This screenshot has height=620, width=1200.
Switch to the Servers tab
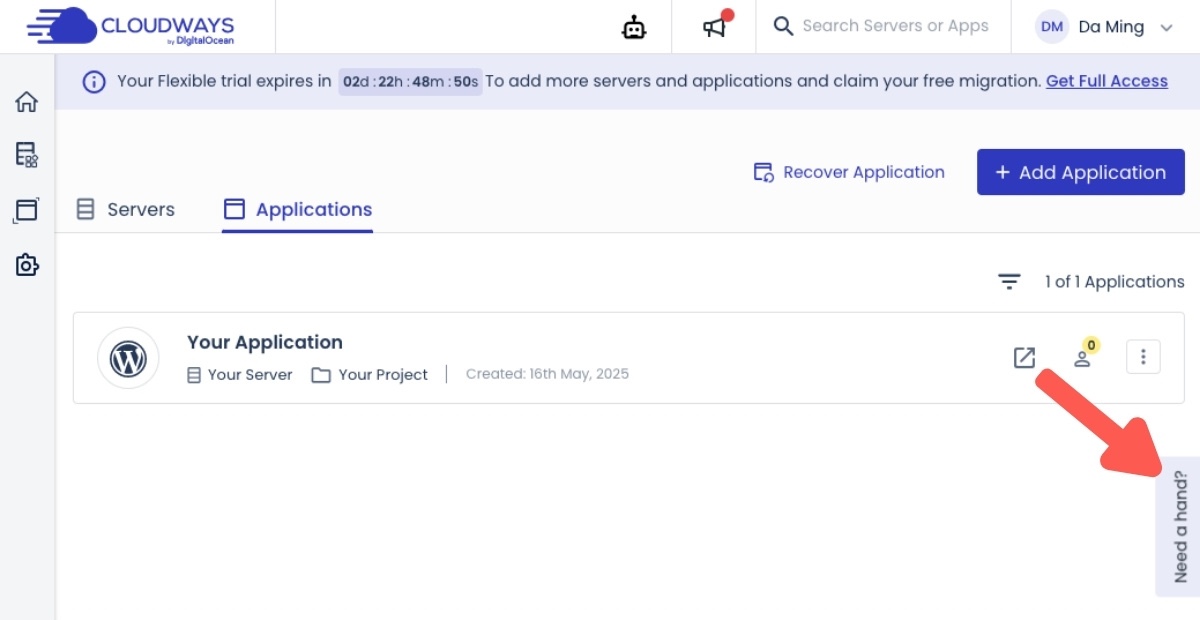pos(126,210)
